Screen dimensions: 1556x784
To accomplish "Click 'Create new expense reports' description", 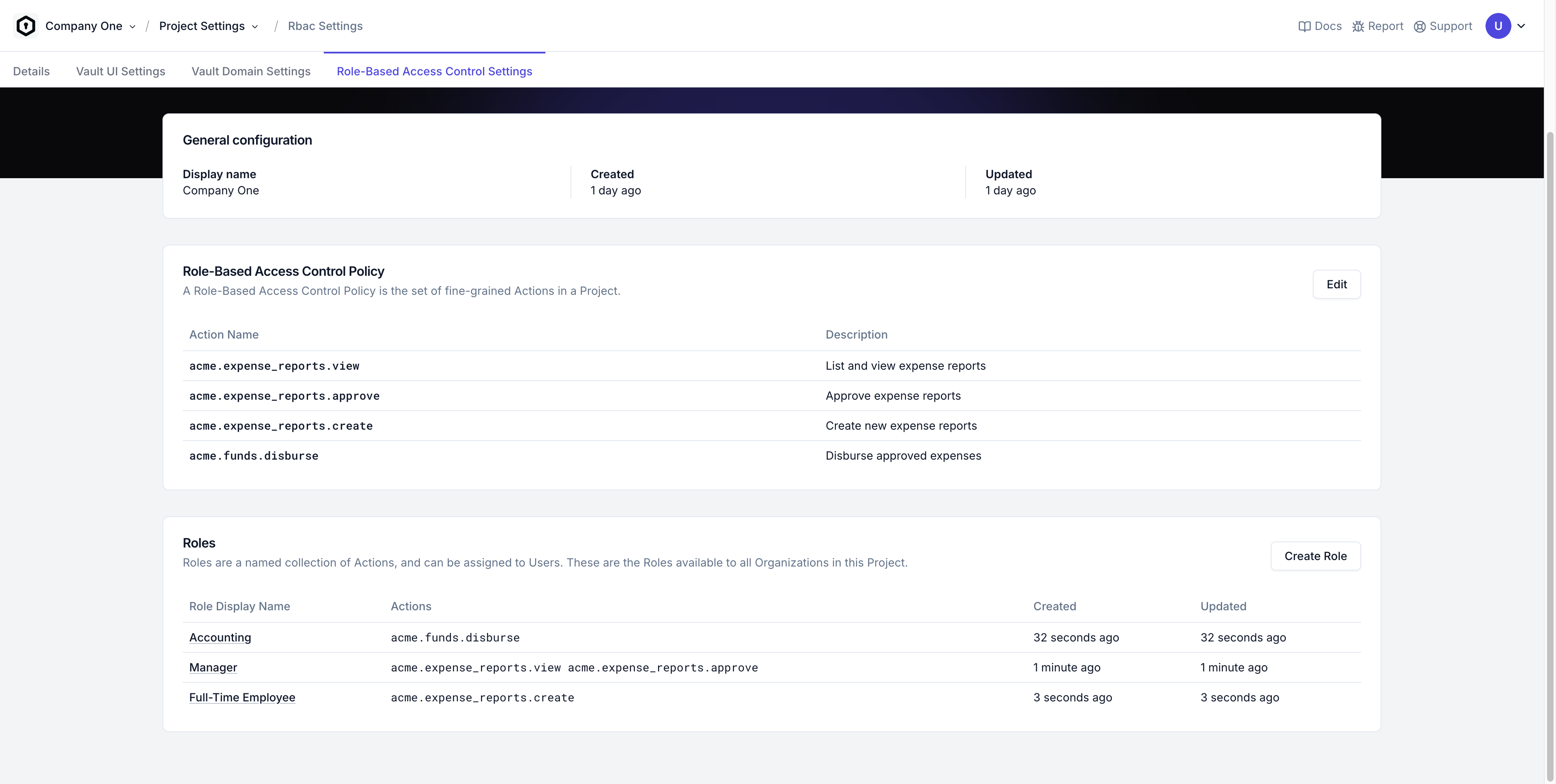I will point(901,426).
